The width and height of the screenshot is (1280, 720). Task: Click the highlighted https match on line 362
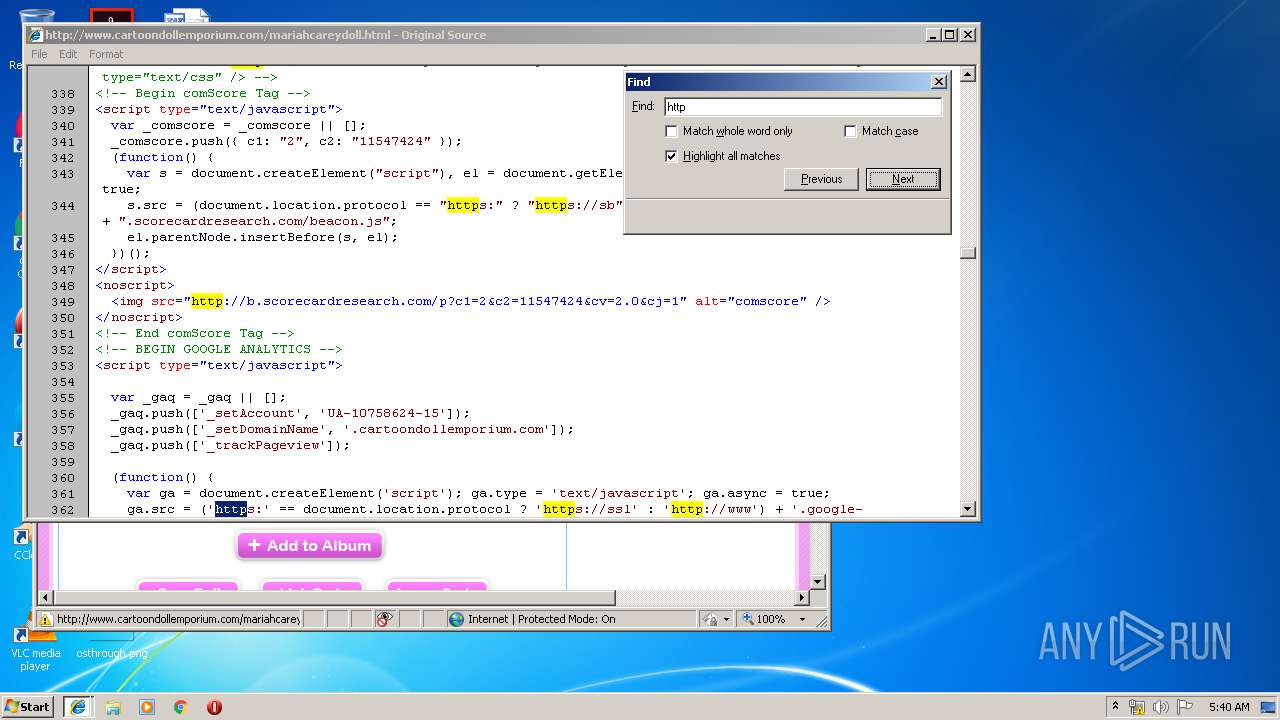(231, 509)
